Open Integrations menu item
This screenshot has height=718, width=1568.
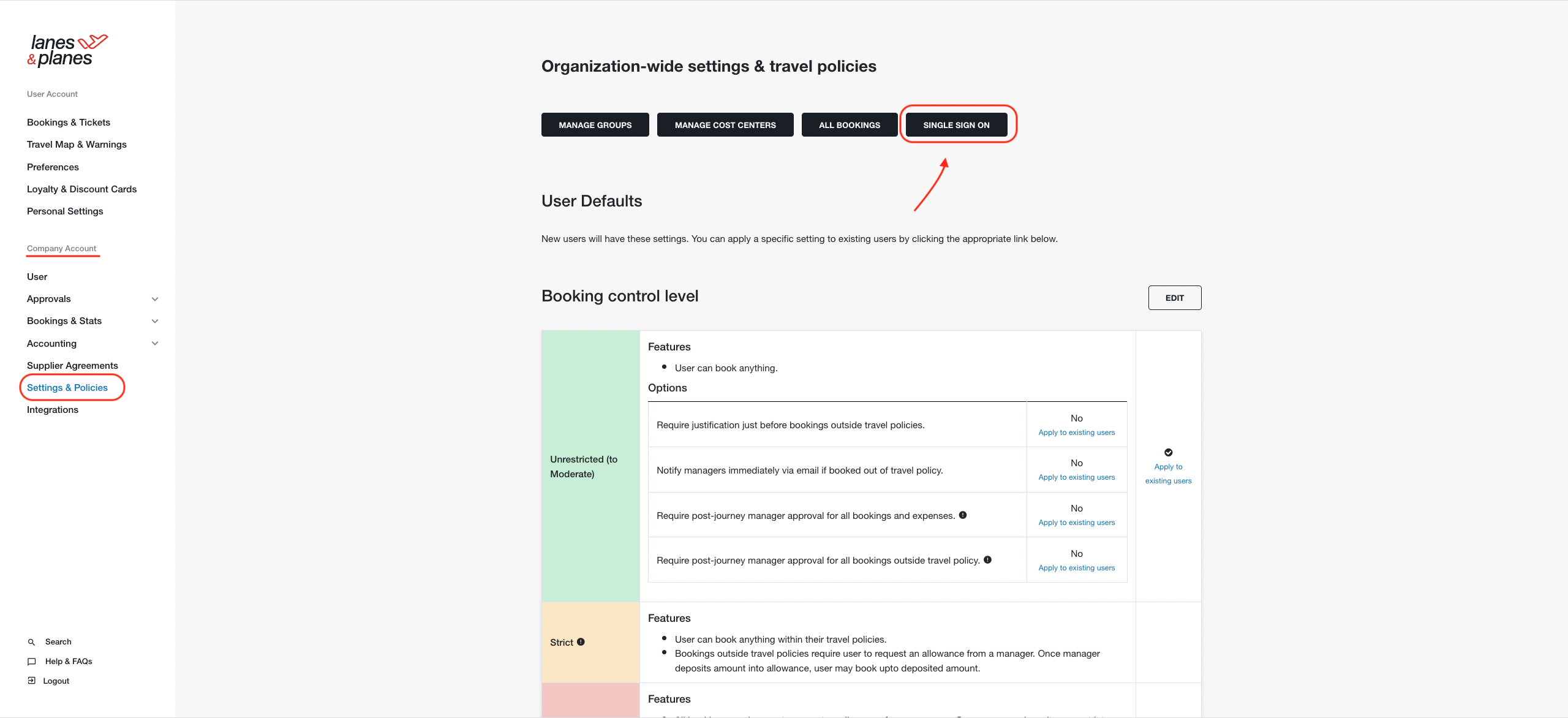(53, 410)
